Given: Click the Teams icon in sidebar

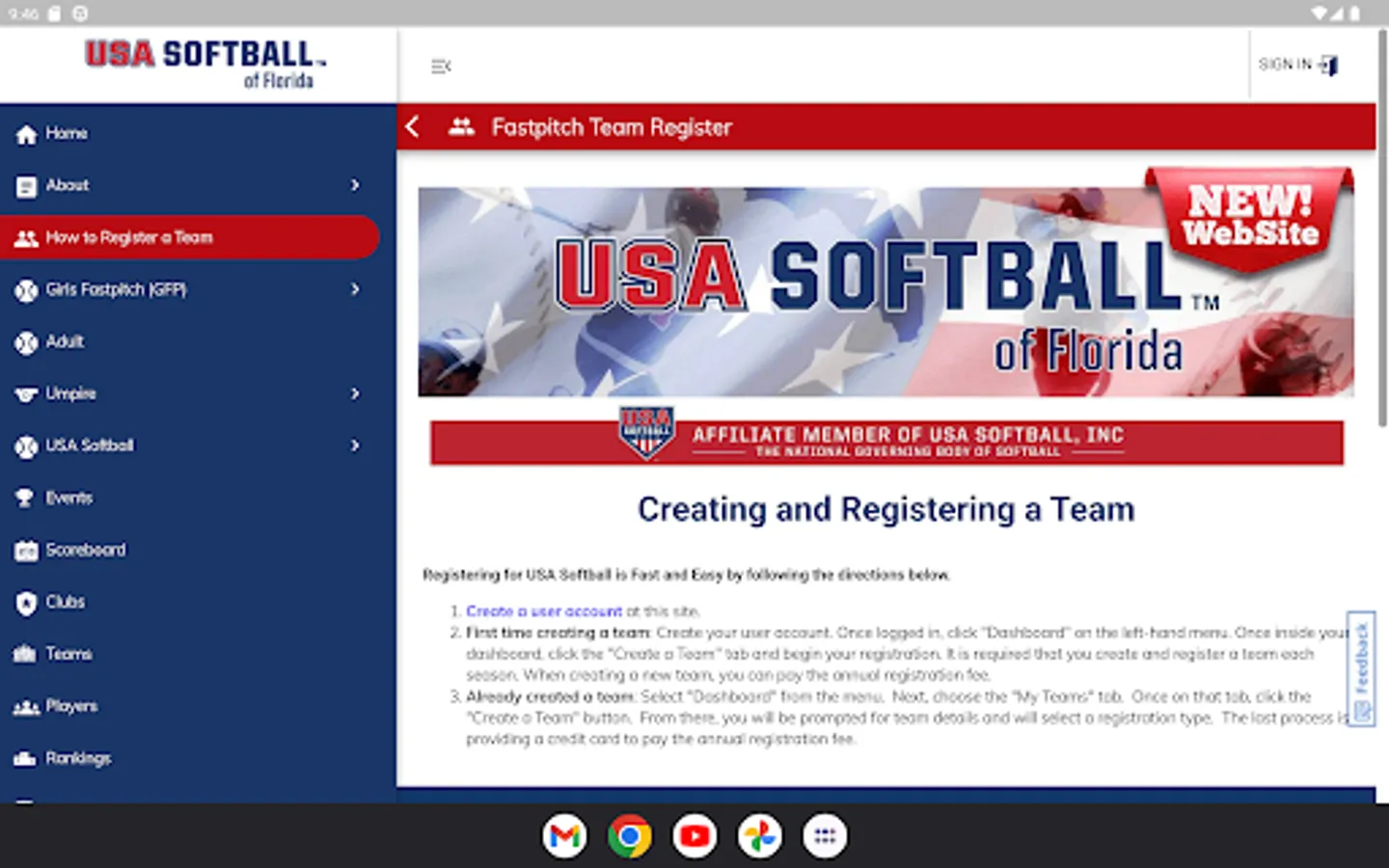Looking at the screenshot, I should pyautogui.click(x=26, y=655).
